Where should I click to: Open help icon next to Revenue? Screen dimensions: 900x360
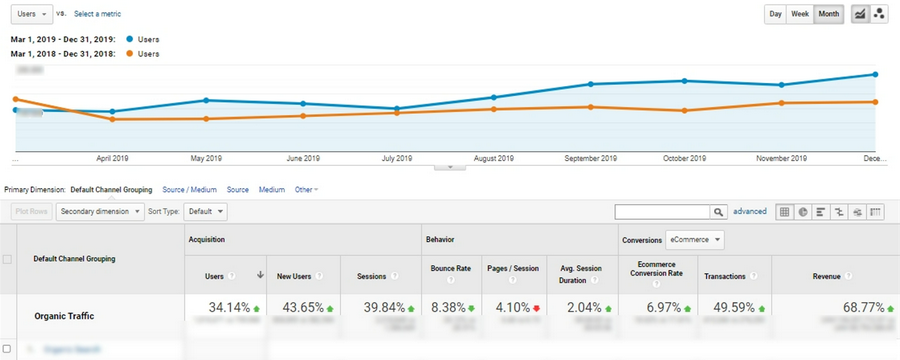point(848,276)
